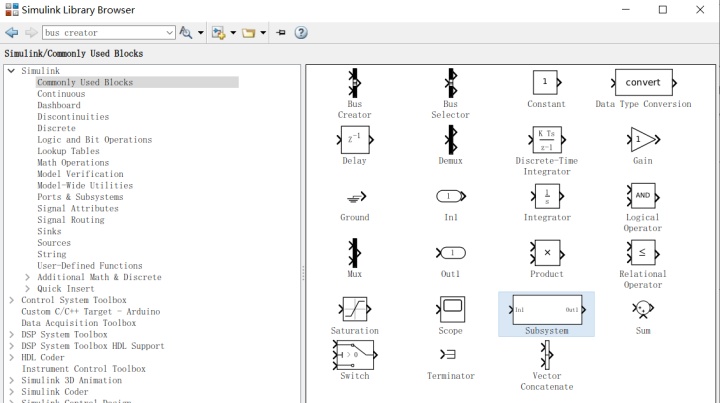This screenshot has height=403, width=720.
Task: Open the folder dropdown arrow
Action: [x=263, y=33]
